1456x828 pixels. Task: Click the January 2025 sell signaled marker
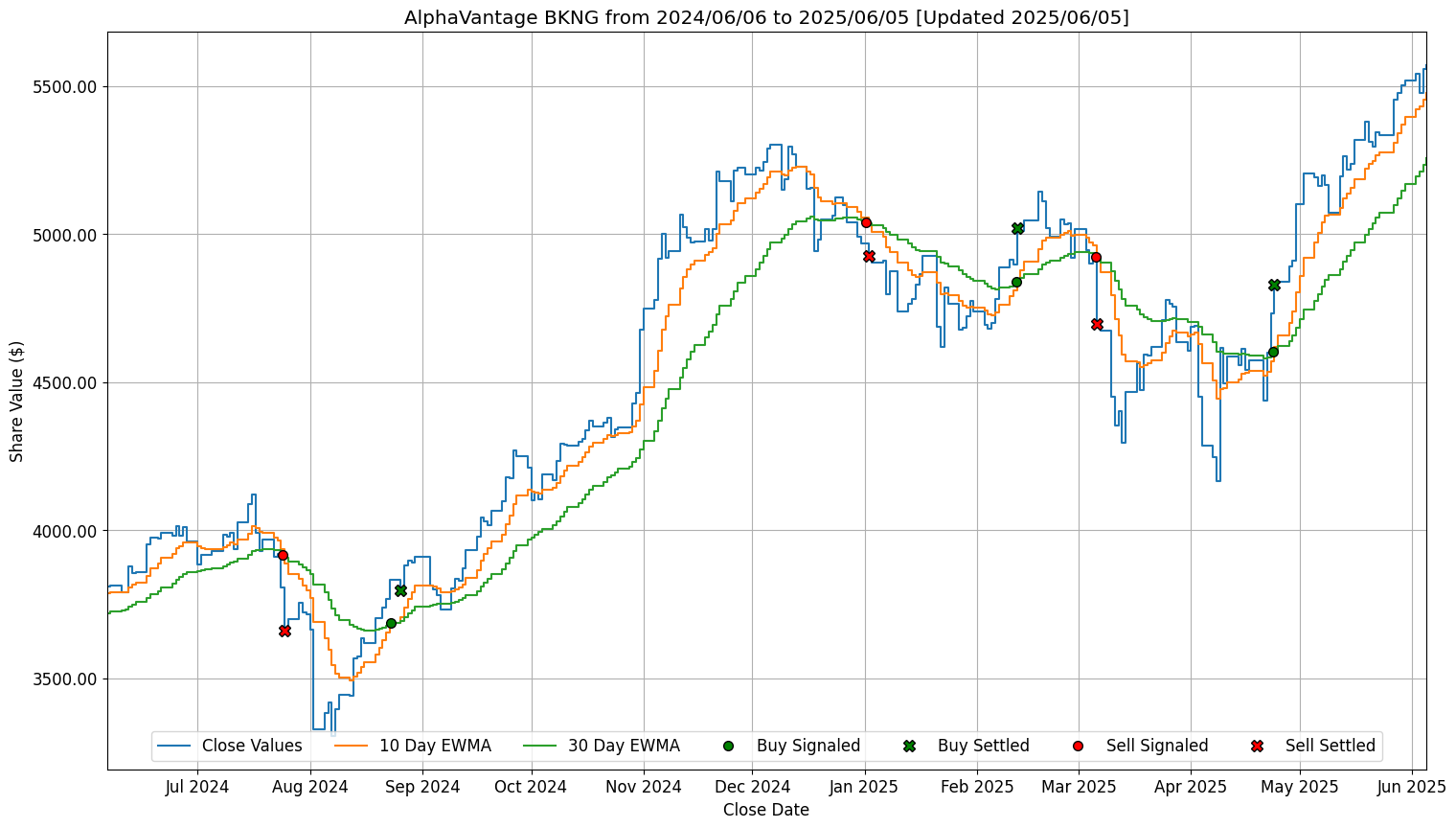click(x=866, y=222)
